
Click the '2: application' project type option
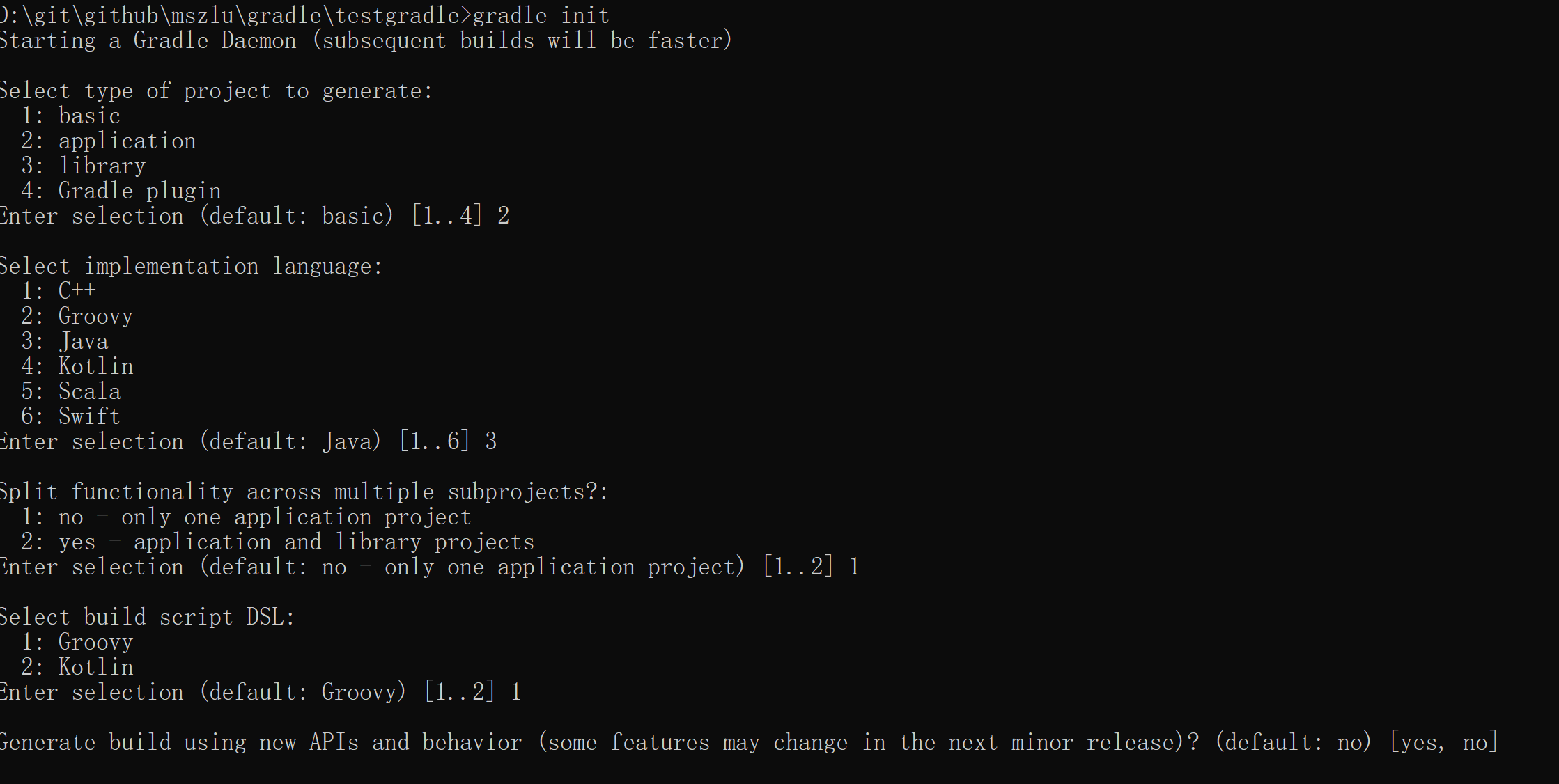pos(109,141)
